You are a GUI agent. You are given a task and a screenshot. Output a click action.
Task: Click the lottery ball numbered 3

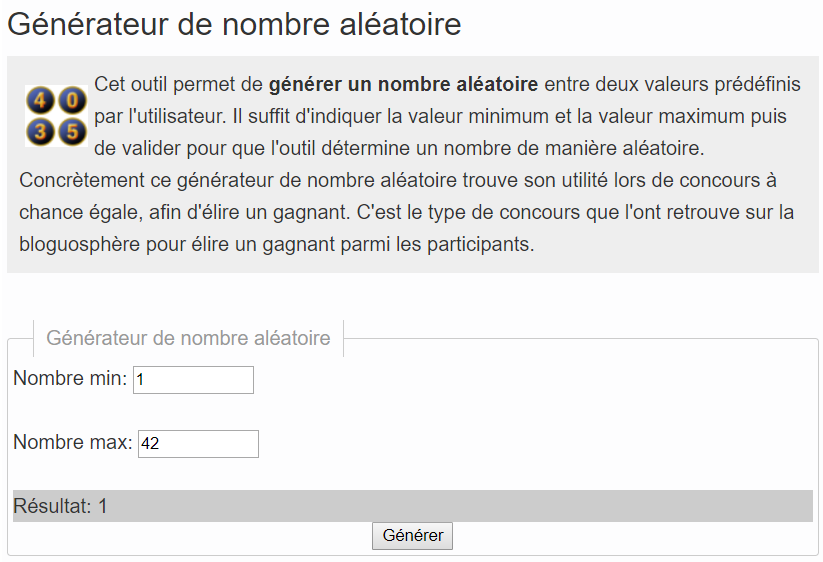click(x=40, y=131)
